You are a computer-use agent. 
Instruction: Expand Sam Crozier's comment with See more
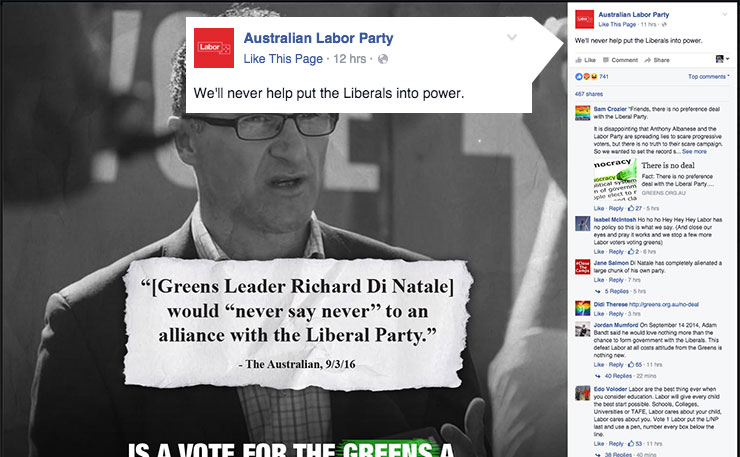click(694, 152)
